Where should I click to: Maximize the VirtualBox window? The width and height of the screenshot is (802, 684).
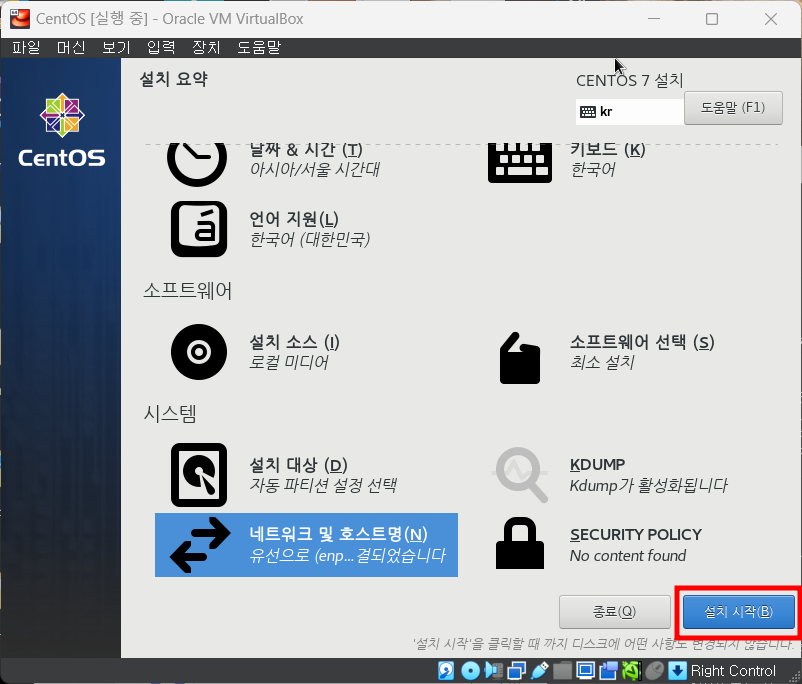point(712,19)
